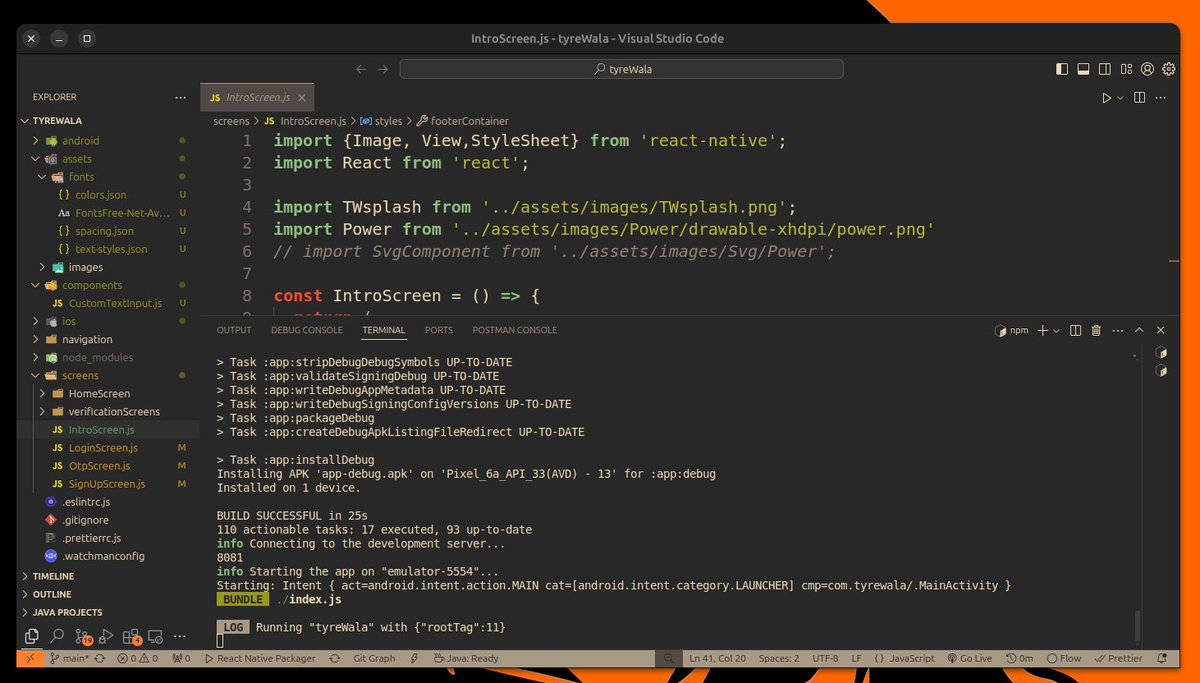
Task: Go forward with the right arrow
Action: [383, 69]
